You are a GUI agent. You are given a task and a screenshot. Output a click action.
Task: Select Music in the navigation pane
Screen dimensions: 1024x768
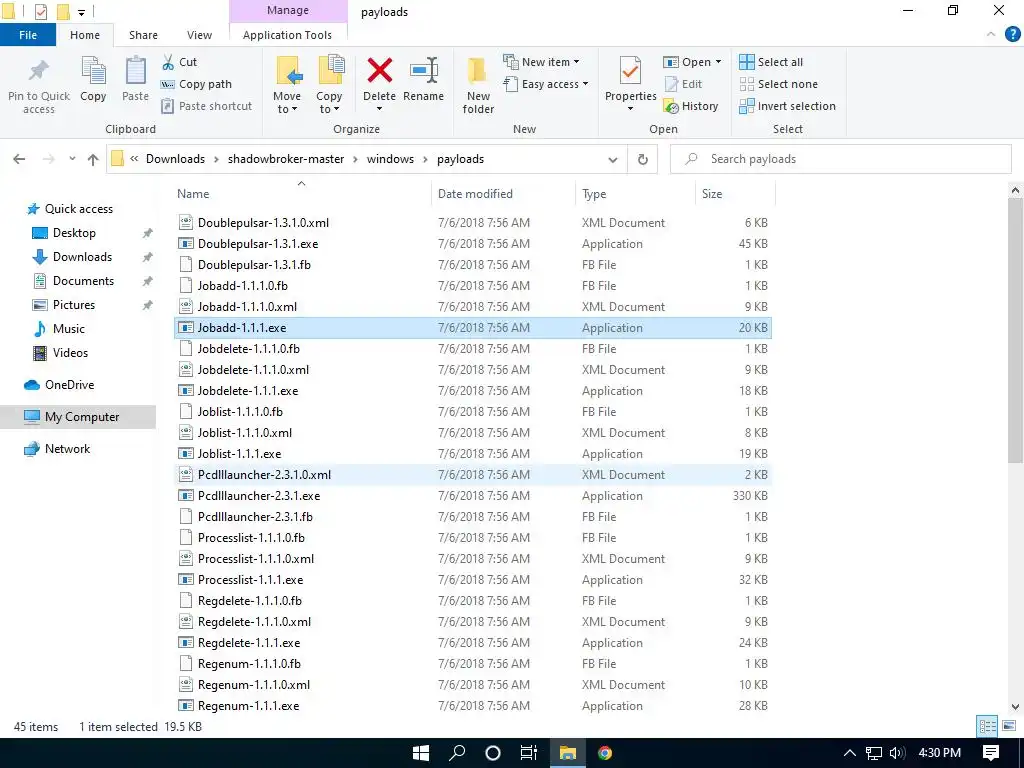pyautogui.click(x=69, y=329)
